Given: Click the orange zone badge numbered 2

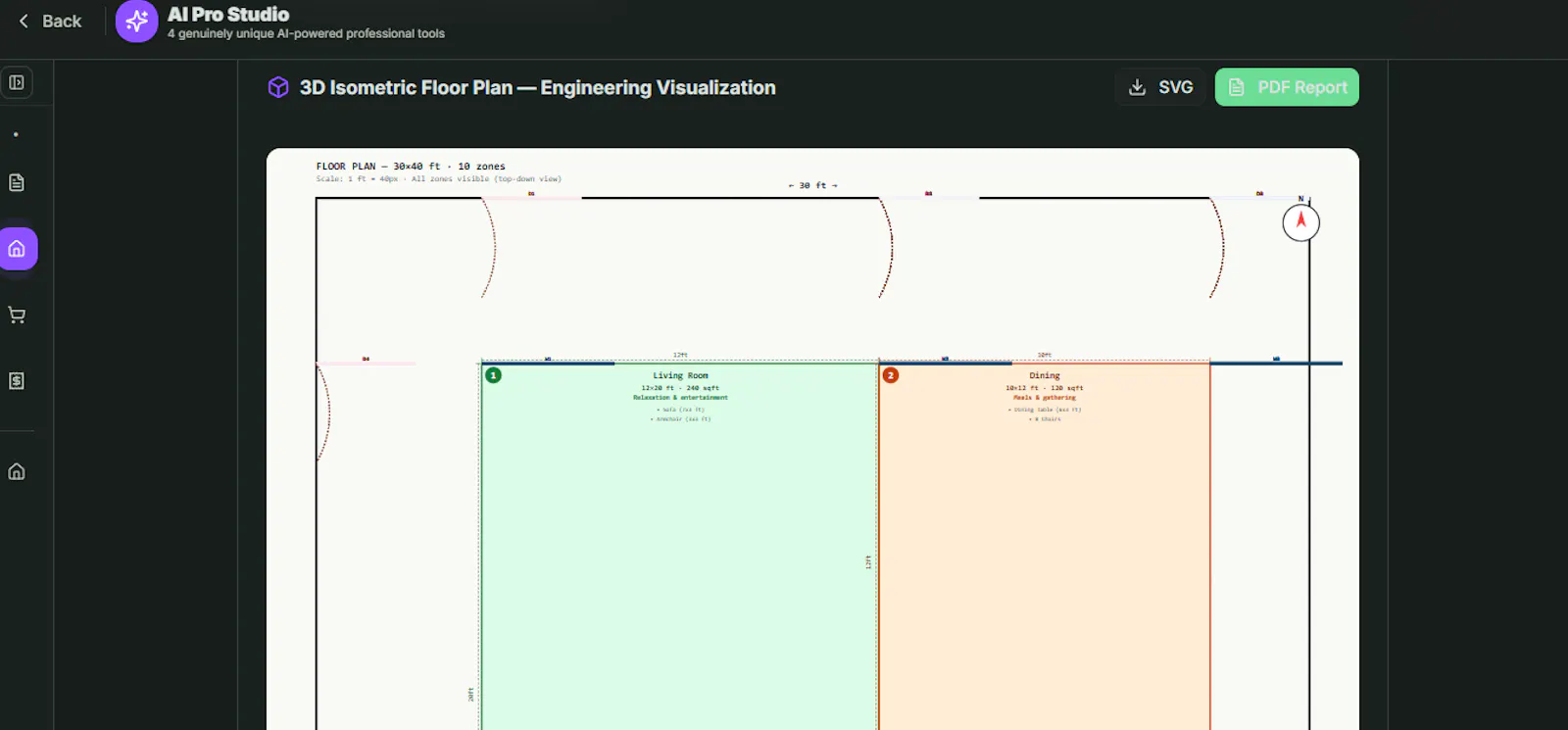Looking at the screenshot, I should coord(891,375).
